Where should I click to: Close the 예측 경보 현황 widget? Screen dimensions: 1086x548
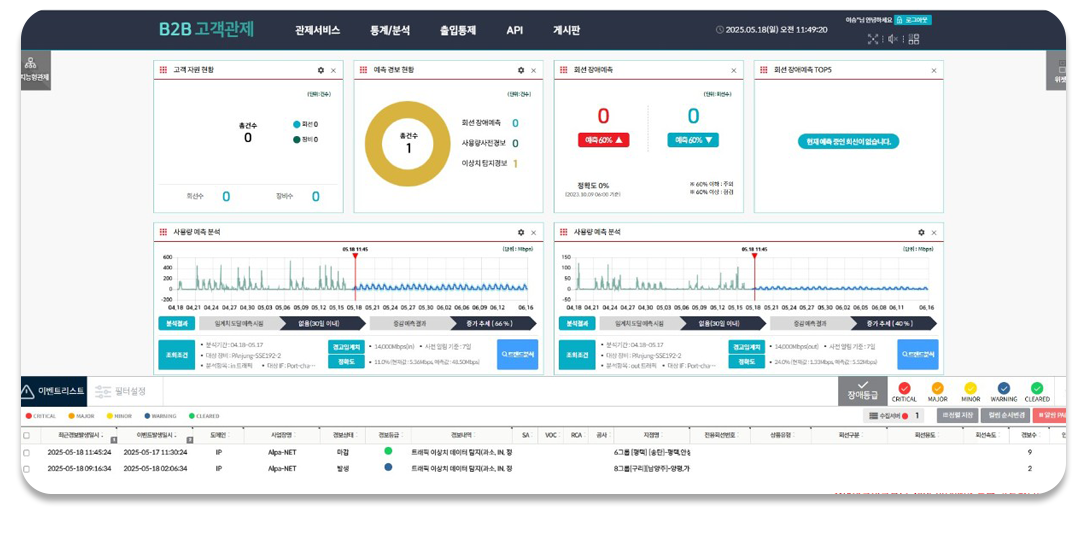click(533, 71)
